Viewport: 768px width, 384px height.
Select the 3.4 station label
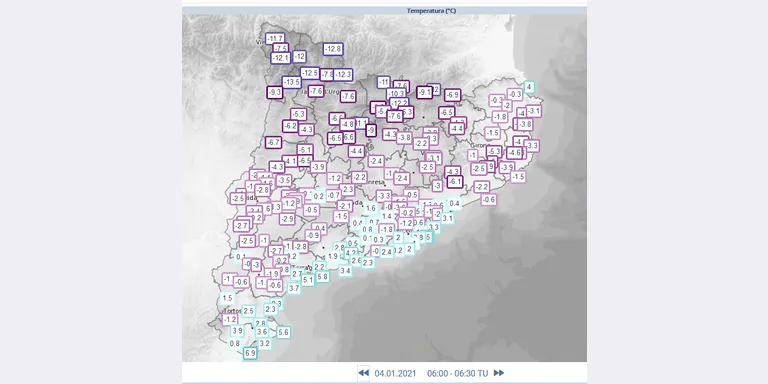tap(345, 270)
